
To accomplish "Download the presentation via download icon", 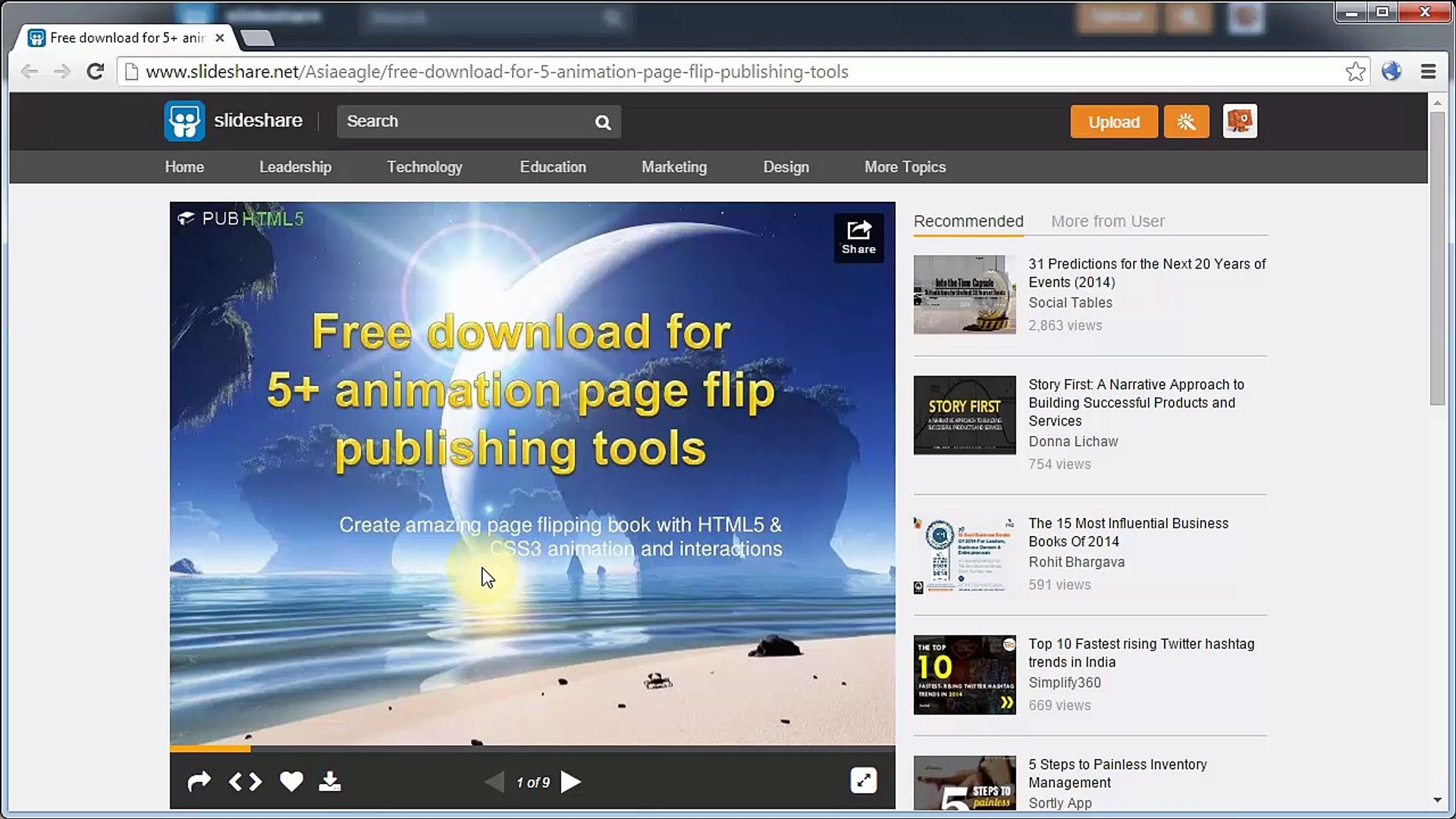I will tap(329, 781).
